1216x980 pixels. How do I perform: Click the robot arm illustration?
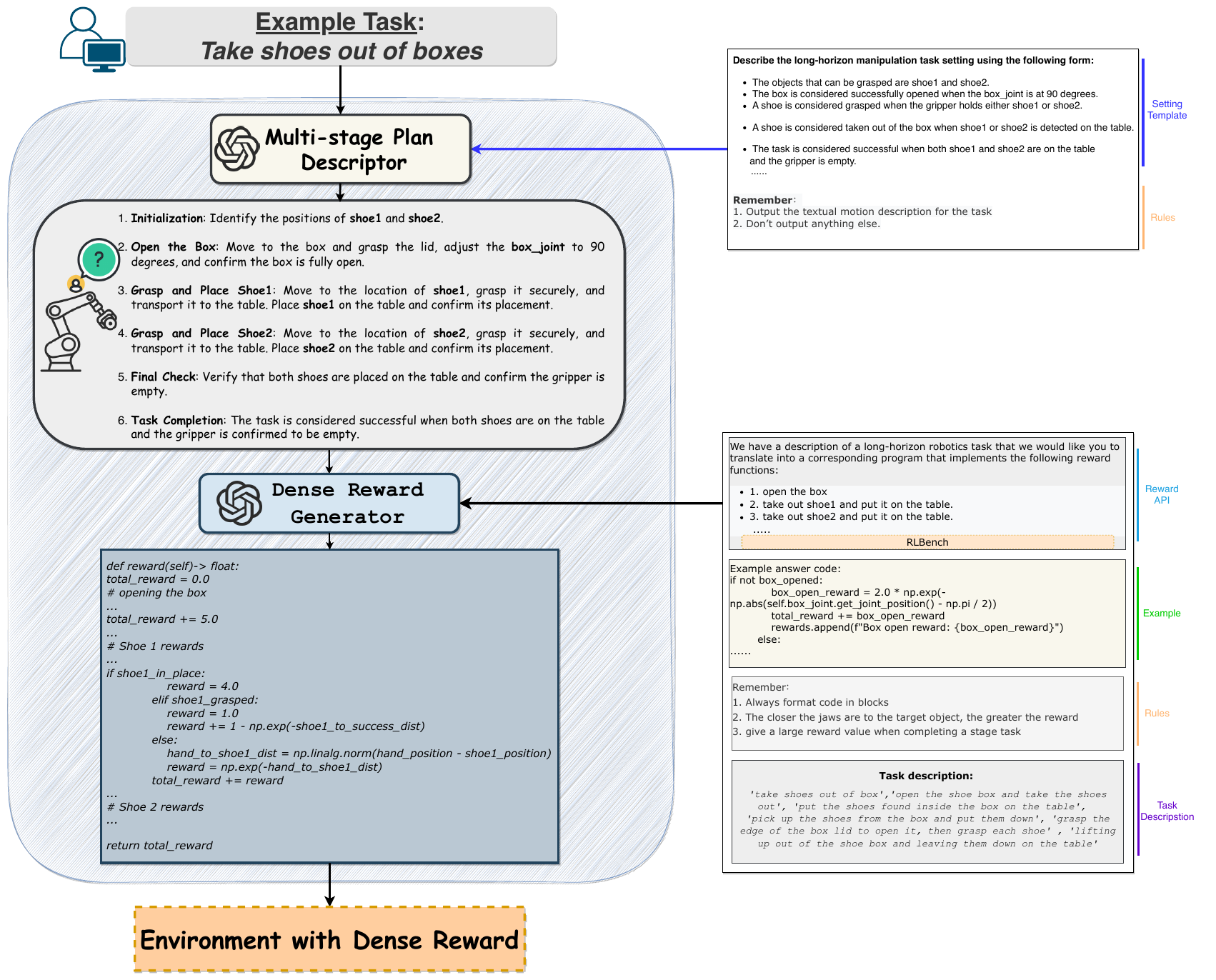[x=78, y=332]
